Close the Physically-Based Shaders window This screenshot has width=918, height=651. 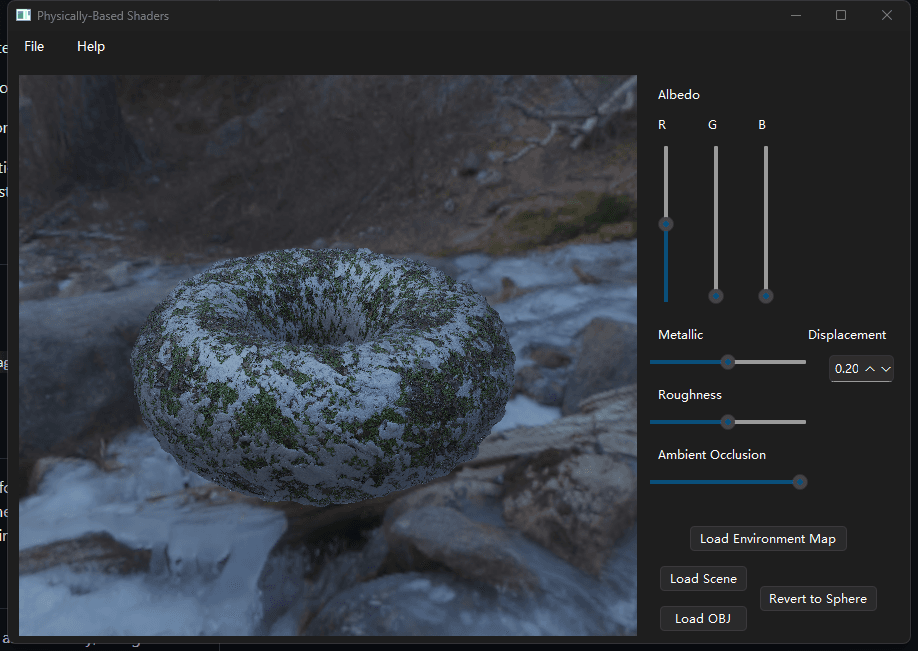tap(886, 15)
